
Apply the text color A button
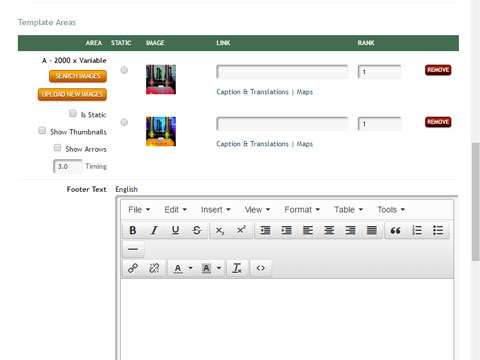point(178,268)
